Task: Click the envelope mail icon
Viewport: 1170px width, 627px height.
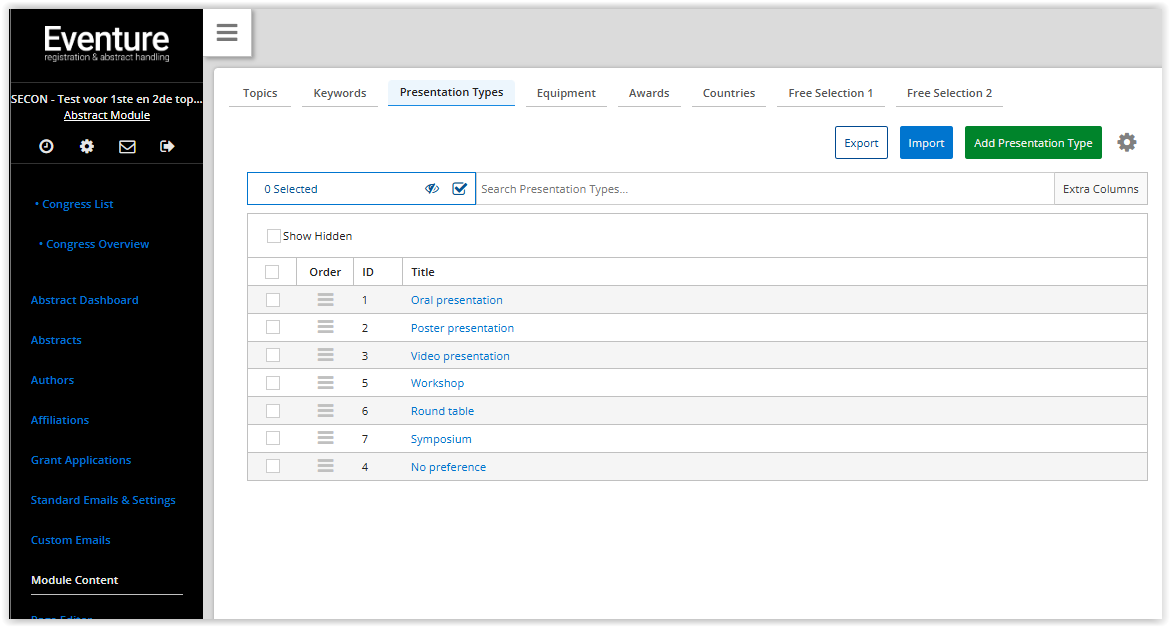Action: (x=127, y=146)
